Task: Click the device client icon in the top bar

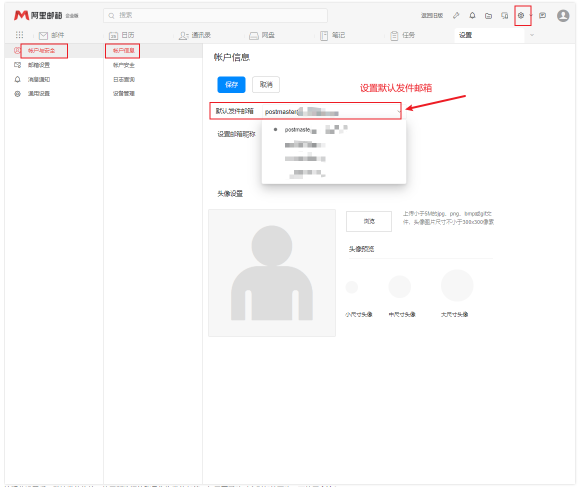Action: [x=505, y=16]
